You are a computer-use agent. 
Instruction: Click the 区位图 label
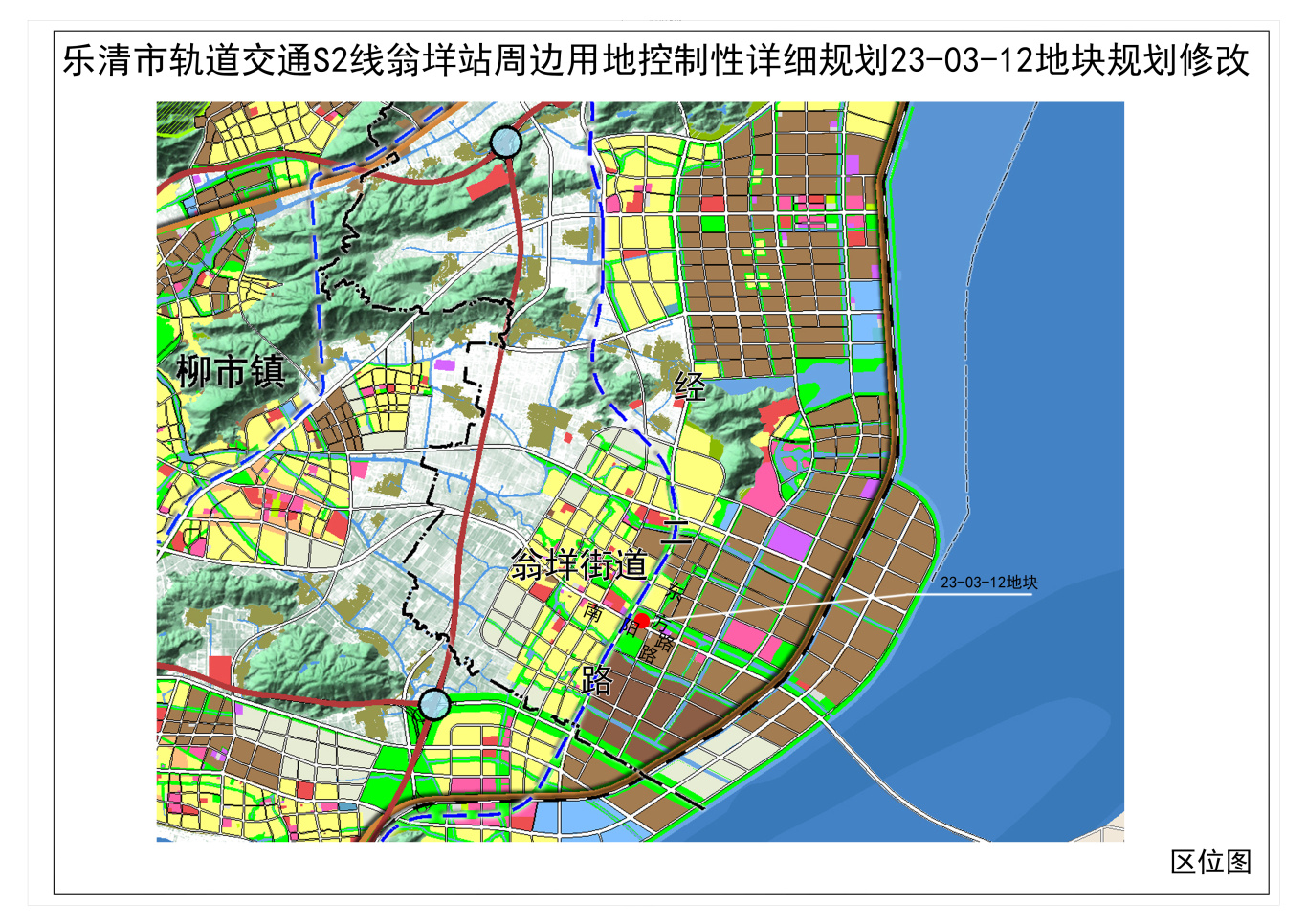coord(1210,862)
